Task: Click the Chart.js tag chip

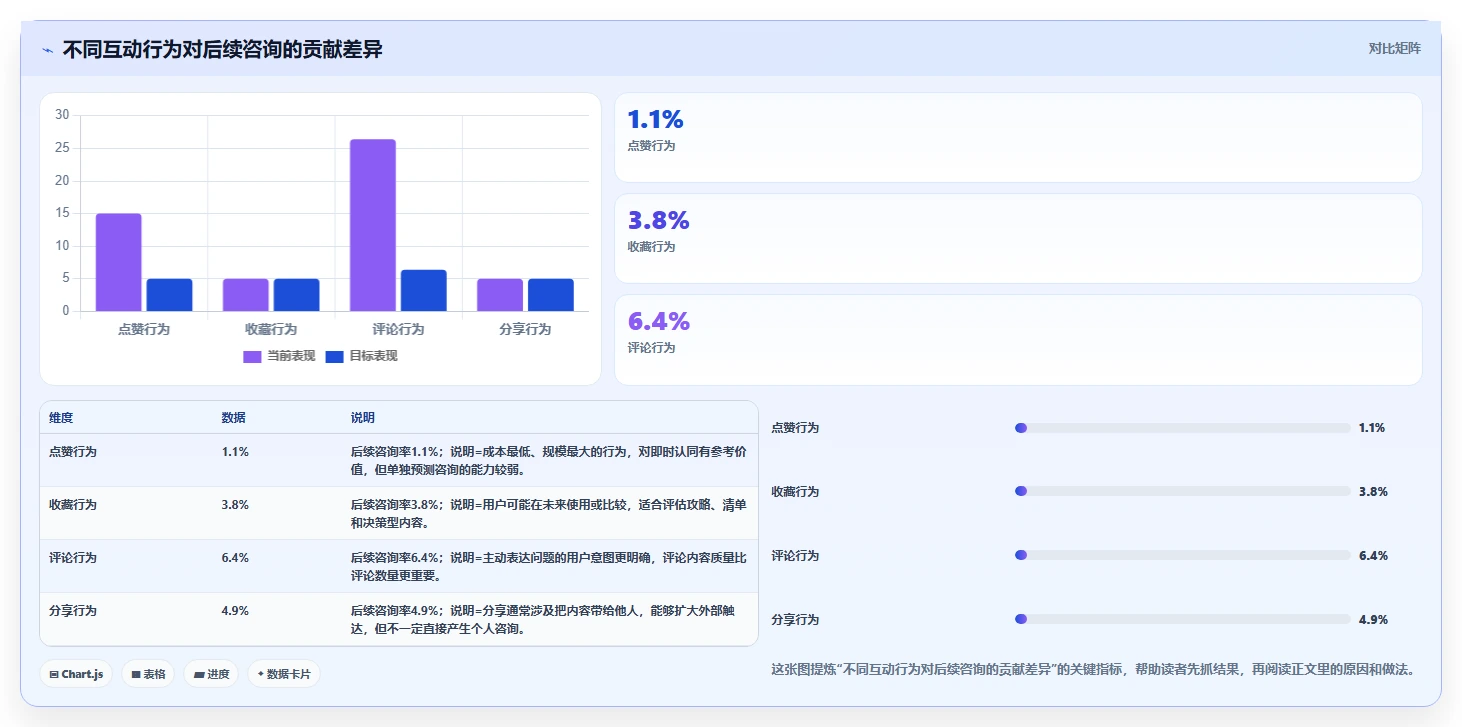Action: click(x=76, y=674)
